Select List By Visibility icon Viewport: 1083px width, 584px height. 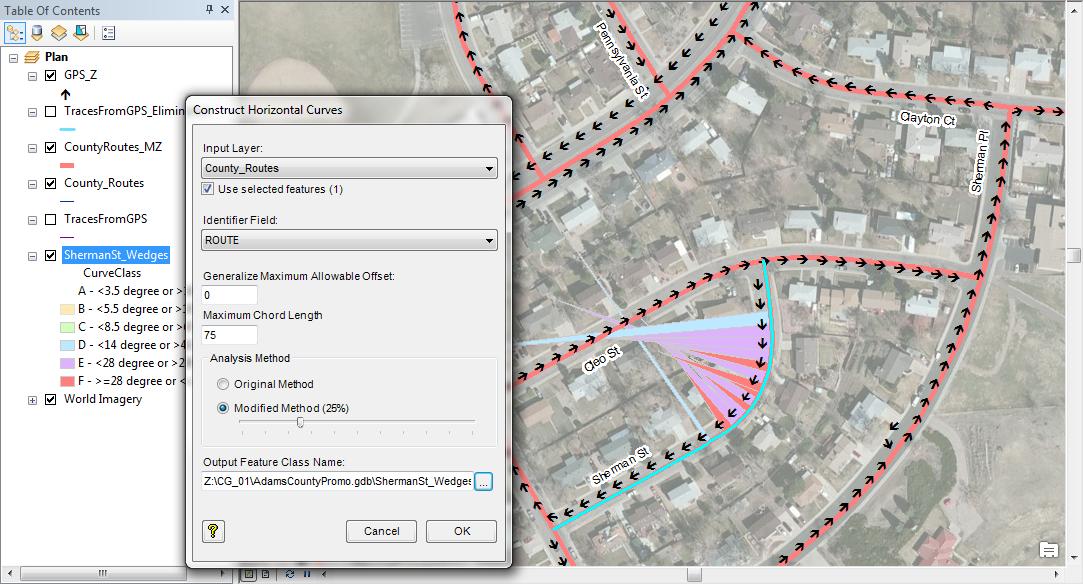[59, 32]
